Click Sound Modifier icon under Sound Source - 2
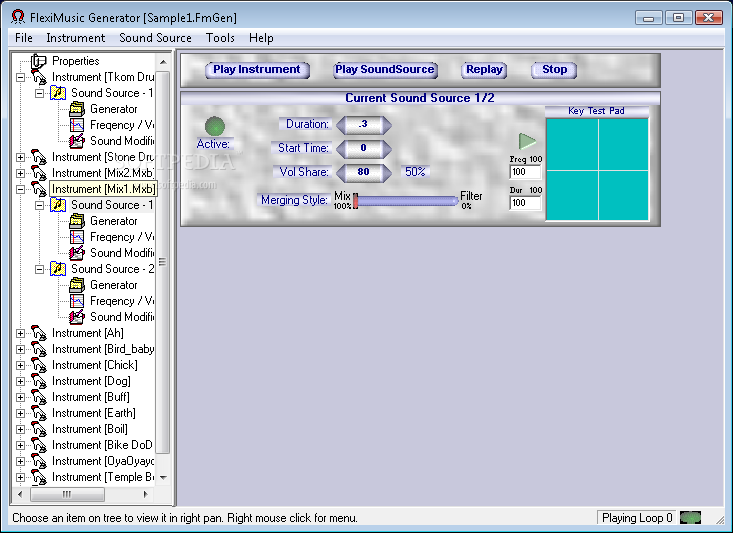 77,317
